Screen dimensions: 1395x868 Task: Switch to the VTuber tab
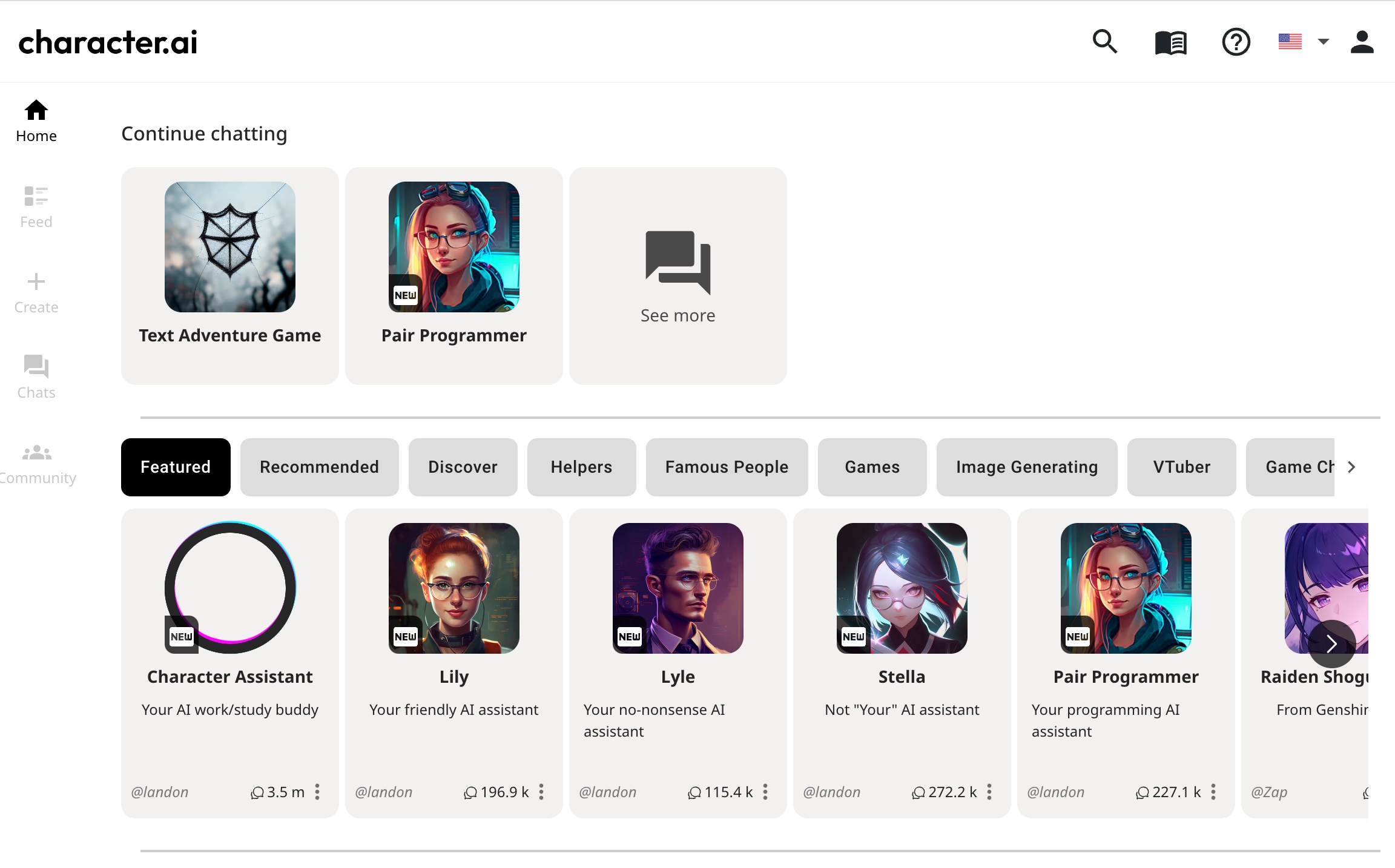(x=1181, y=467)
